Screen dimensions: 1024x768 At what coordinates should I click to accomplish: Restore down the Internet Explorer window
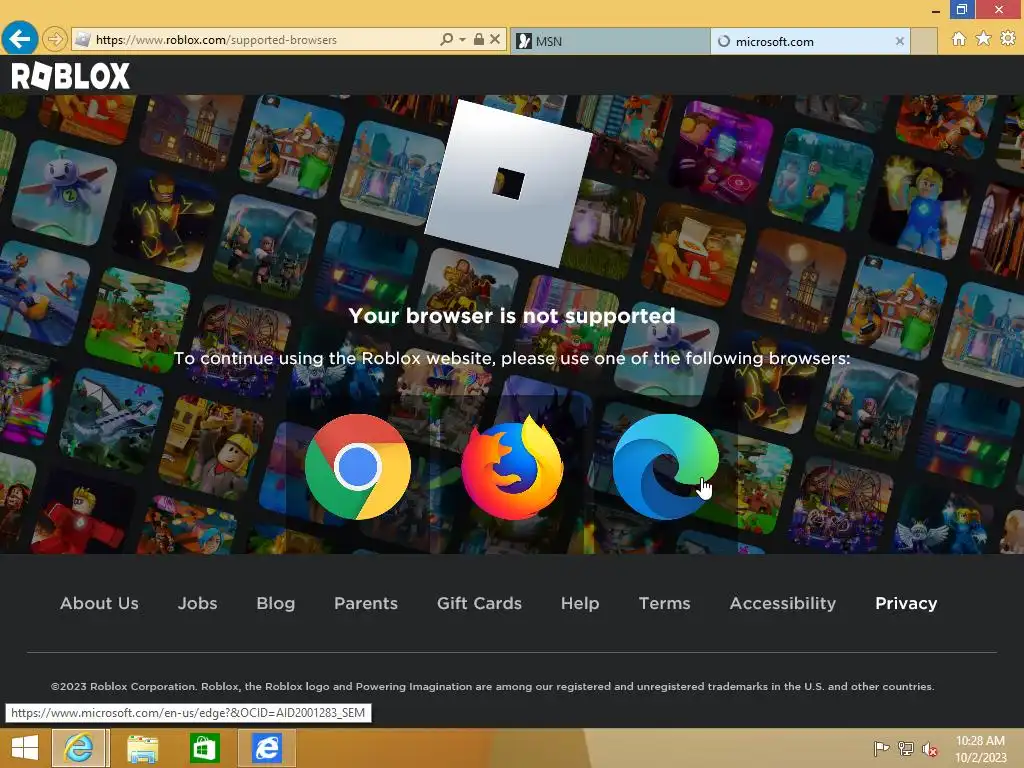961,9
